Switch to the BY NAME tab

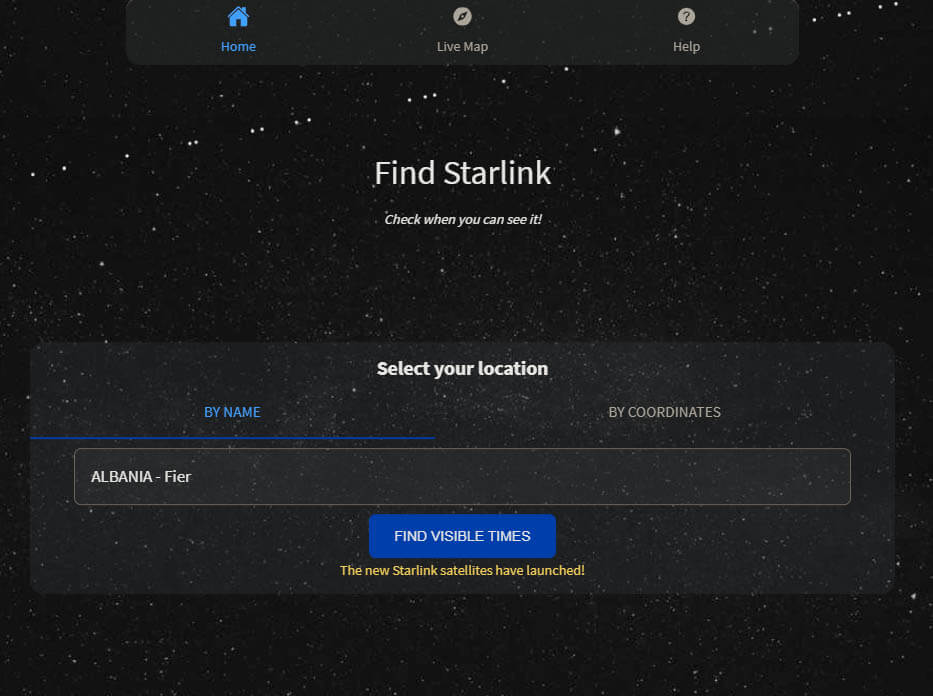point(232,413)
